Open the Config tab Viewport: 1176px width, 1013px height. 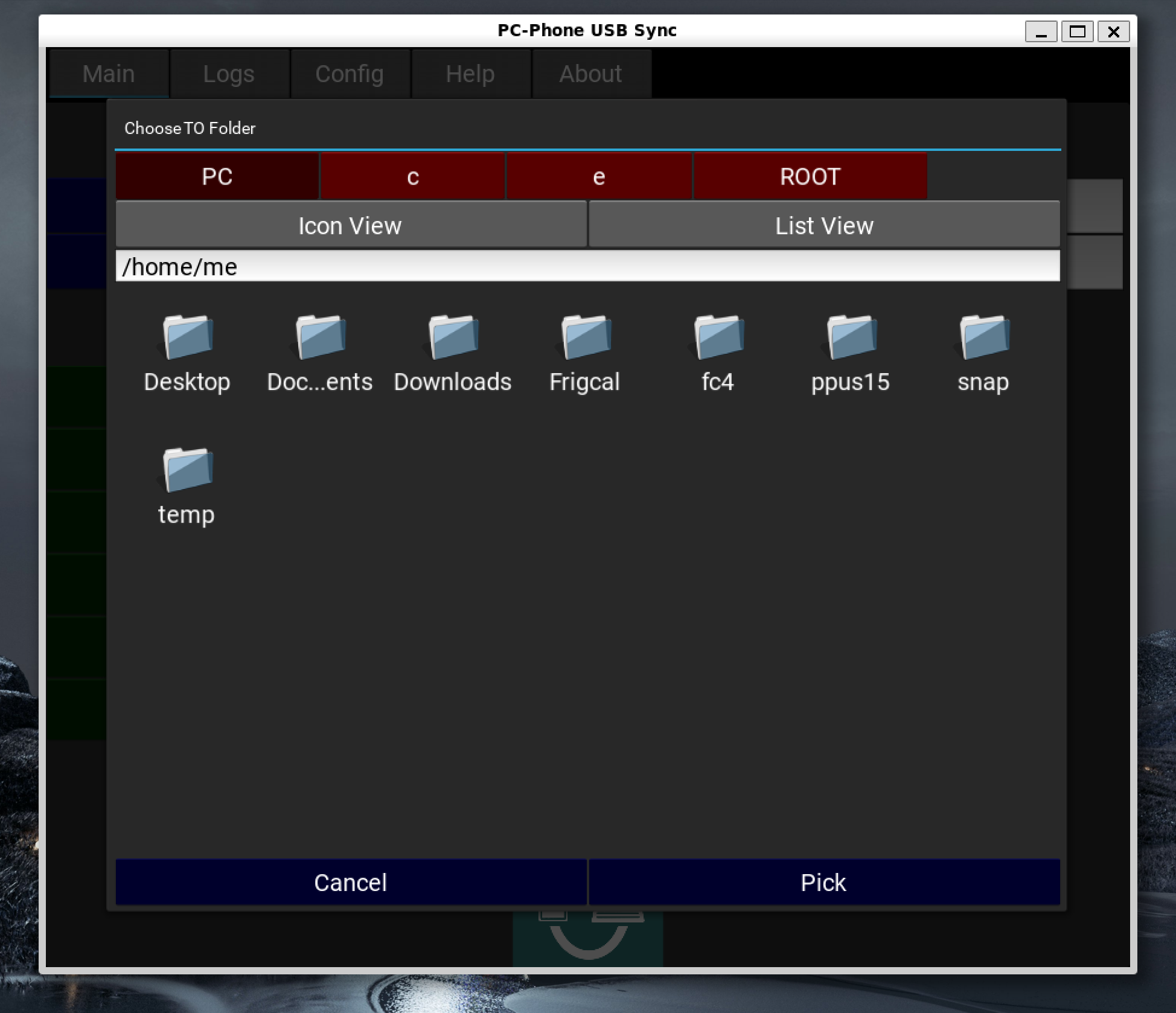(x=350, y=74)
